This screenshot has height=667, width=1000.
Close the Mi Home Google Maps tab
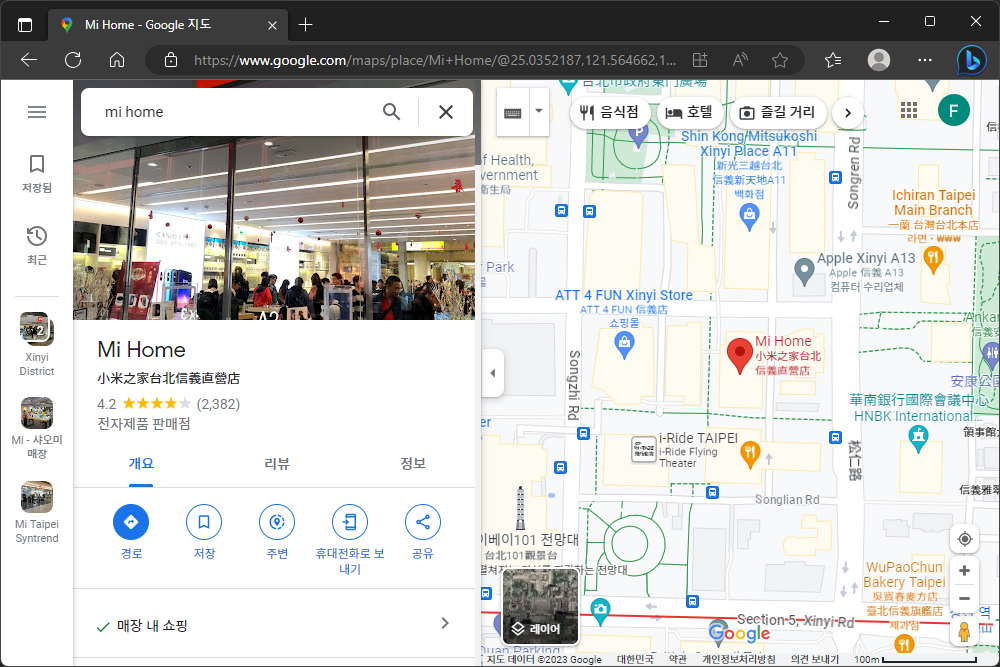(272, 26)
